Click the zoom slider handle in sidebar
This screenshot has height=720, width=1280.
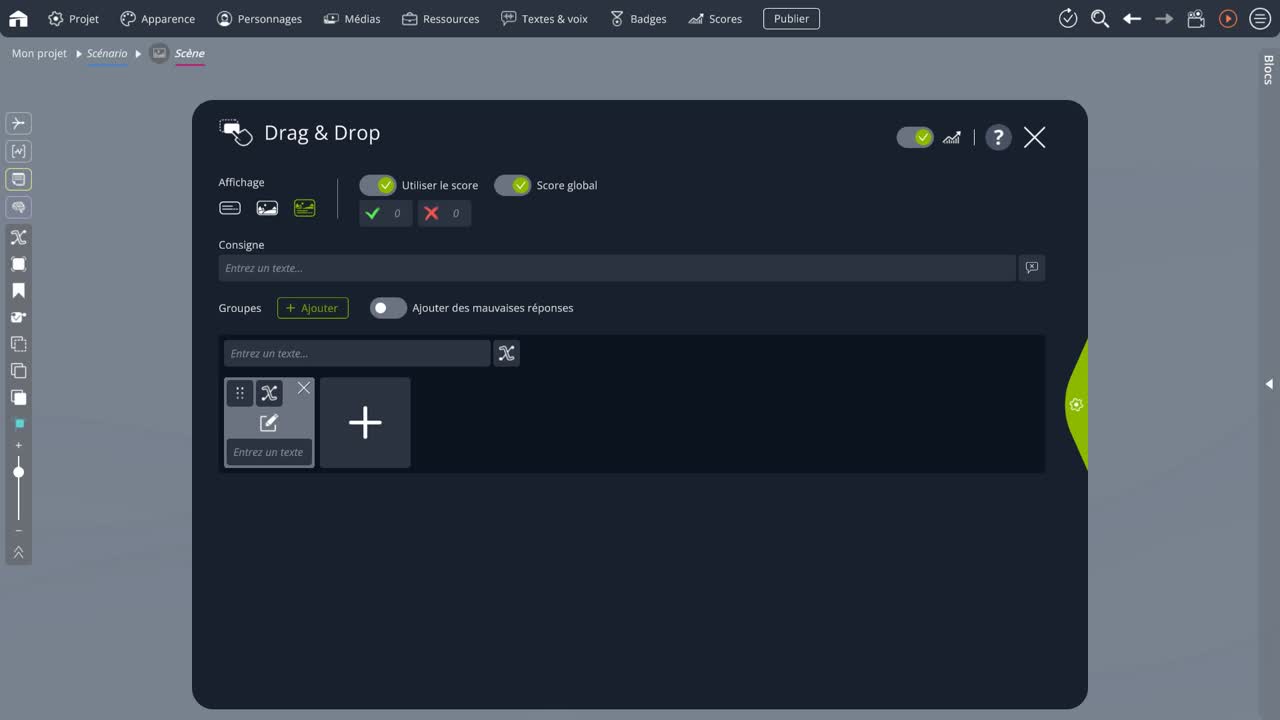pos(18,472)
